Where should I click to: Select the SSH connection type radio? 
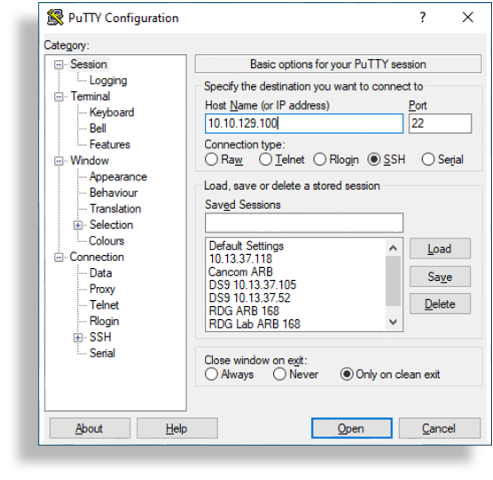(374, 159)
